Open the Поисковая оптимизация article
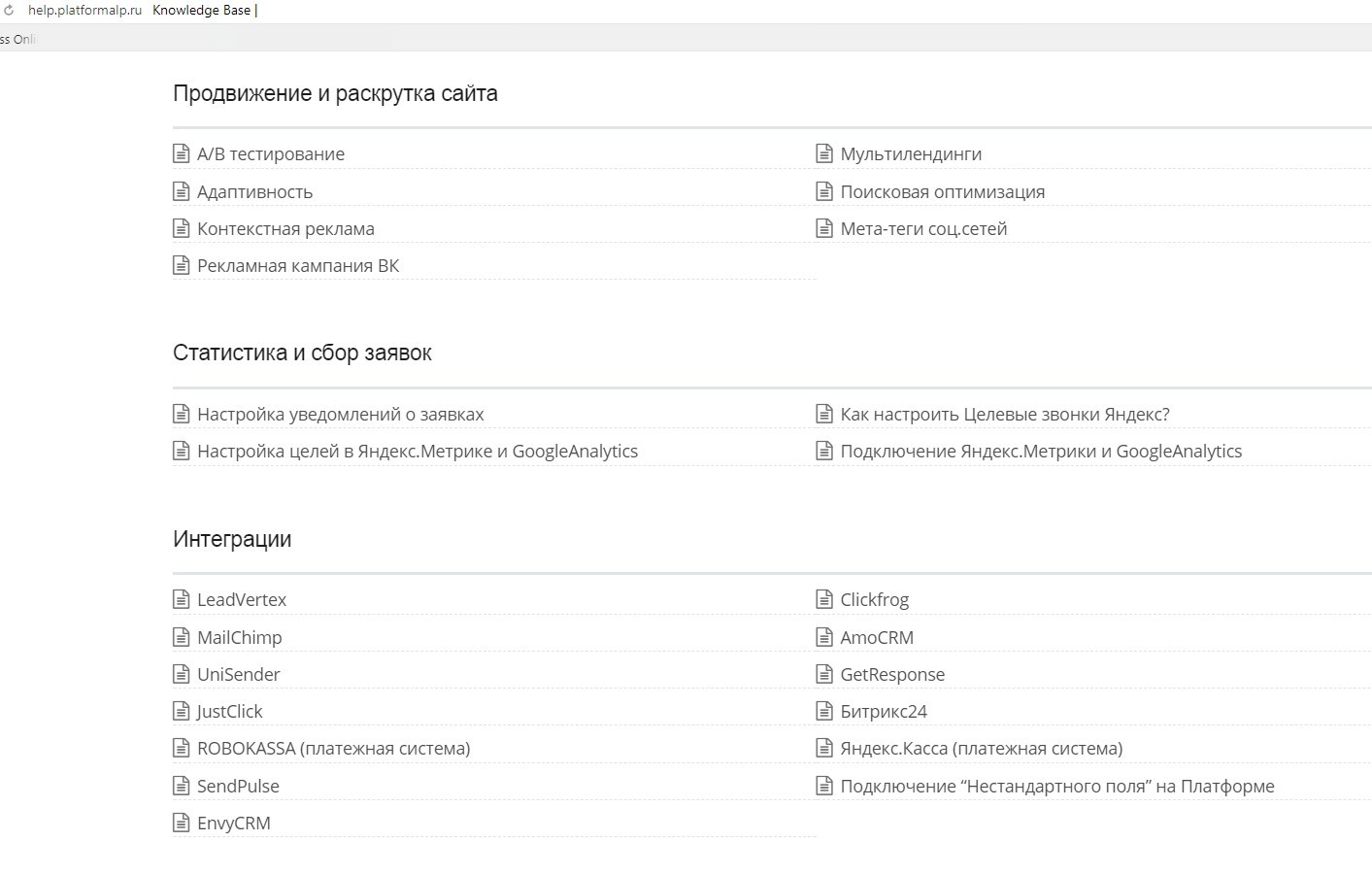Viewport: 1372px width, 875px height. coord(942,191)
